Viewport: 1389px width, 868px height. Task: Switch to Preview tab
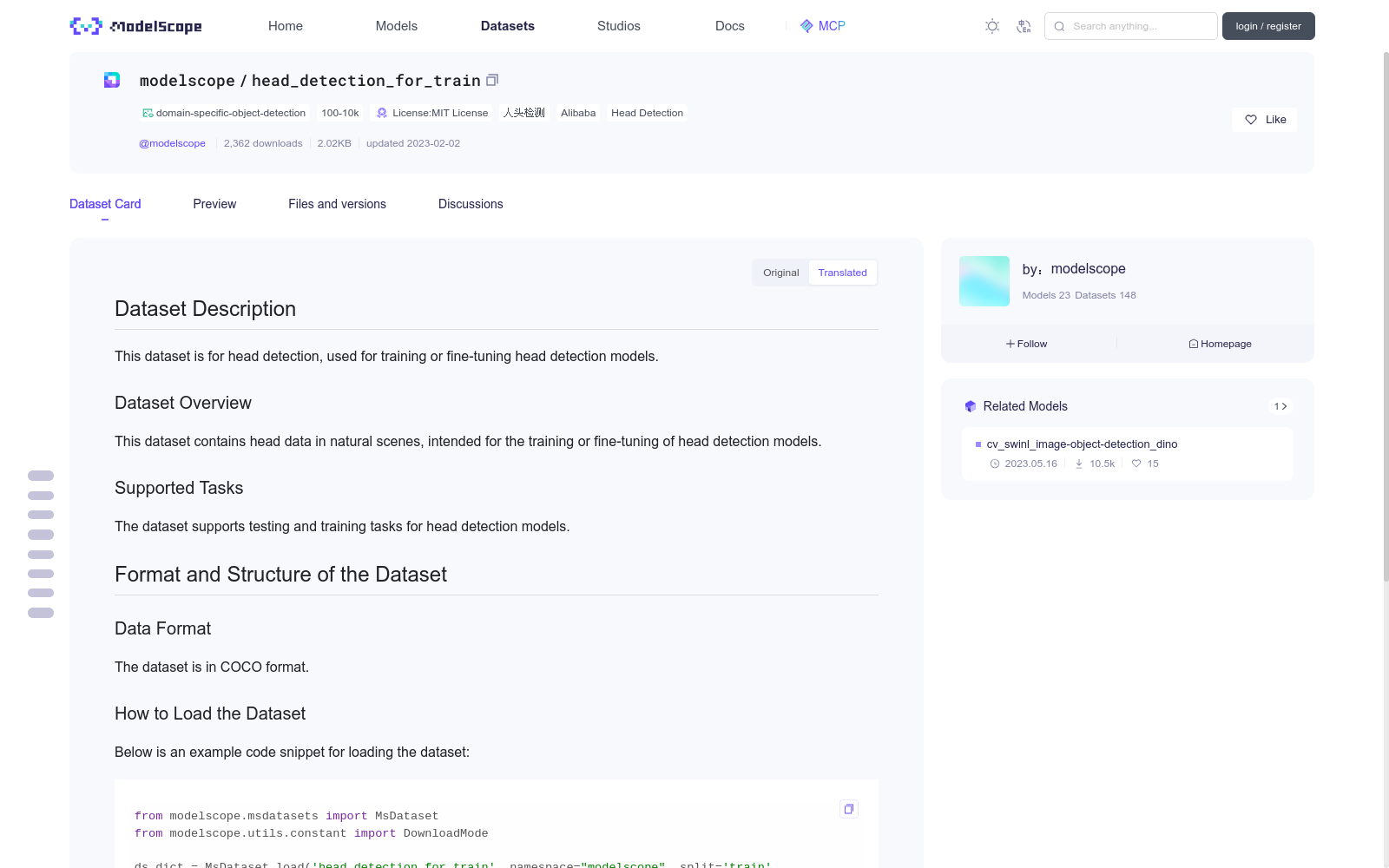(x=214, y=204)
